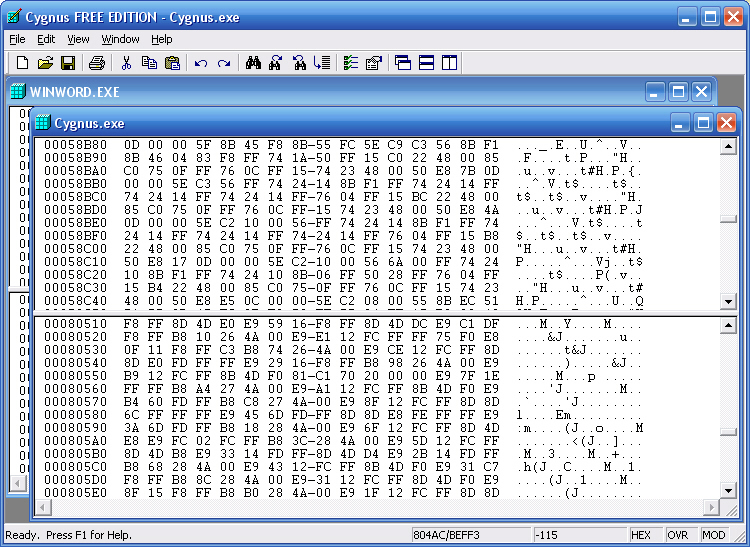Image resolution: width=750 pixels, height=547 pixels.
Task: Undo the last edit with the undo arrow
Action: click(x=201, y=63)
